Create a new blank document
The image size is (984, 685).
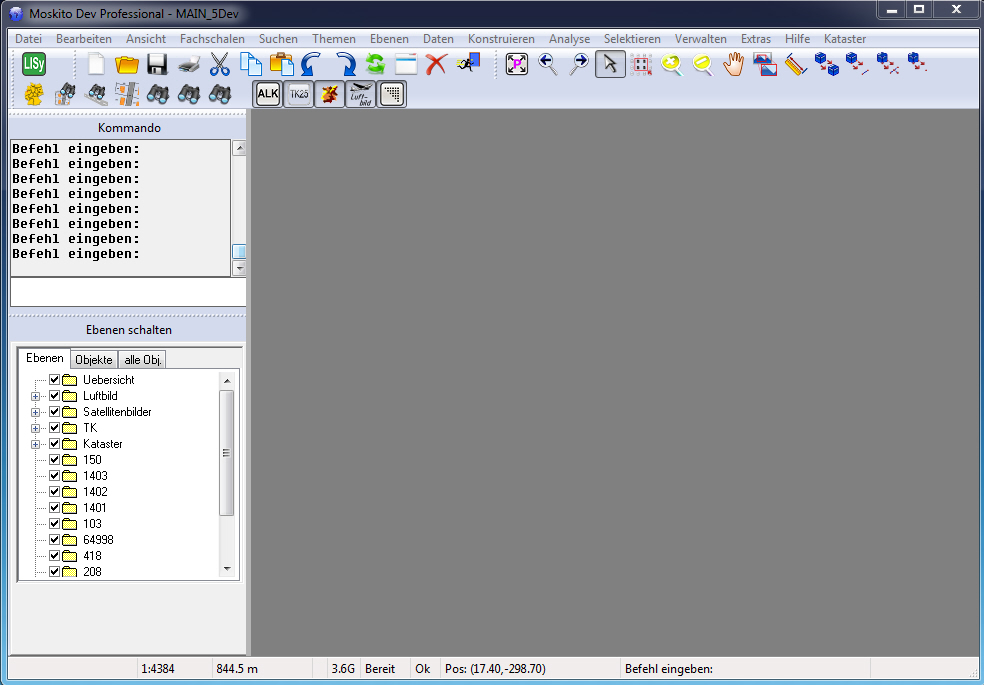tap(96, 64)
